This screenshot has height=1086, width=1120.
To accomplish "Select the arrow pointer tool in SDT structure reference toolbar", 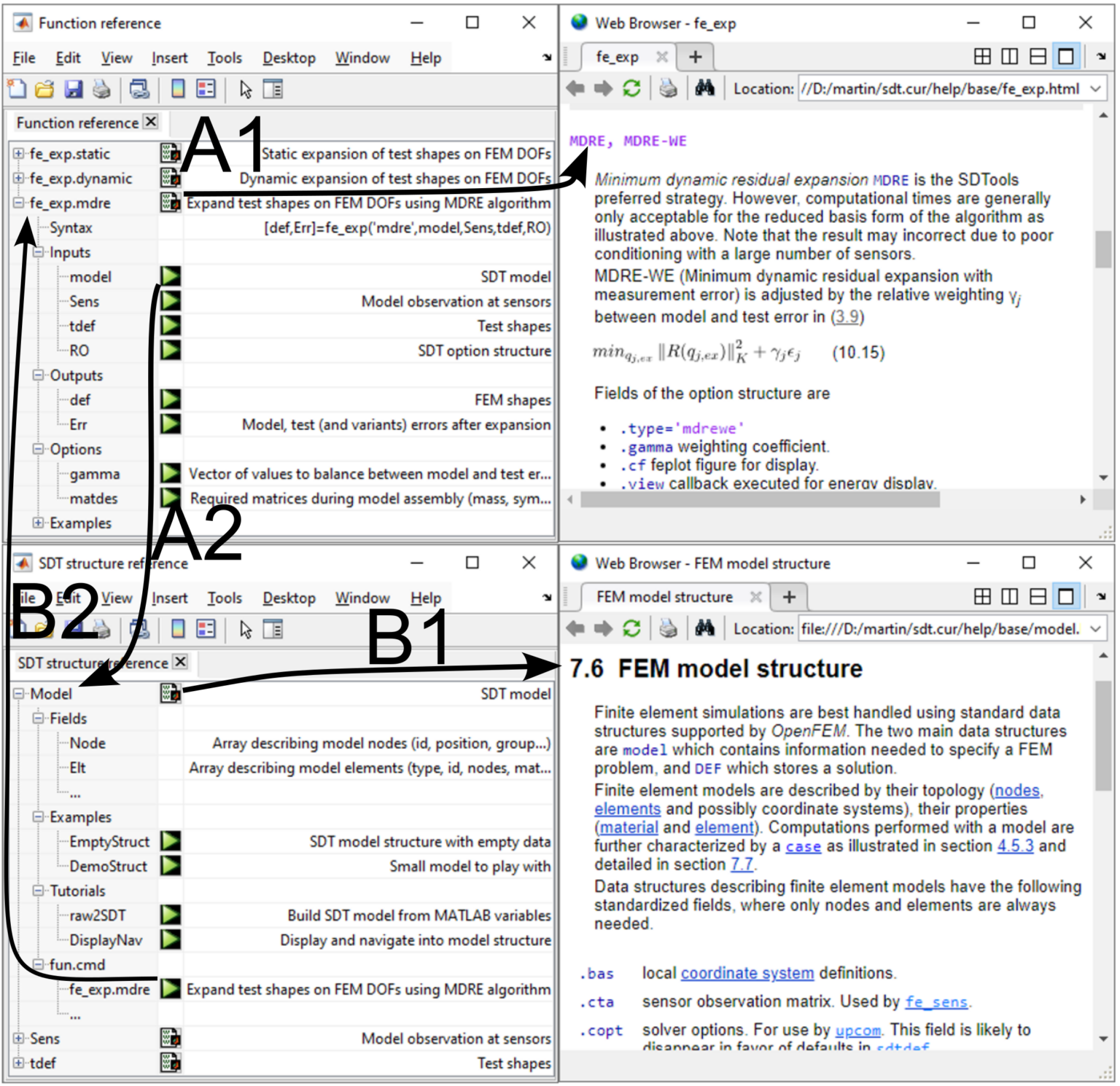I will [245, 629].
